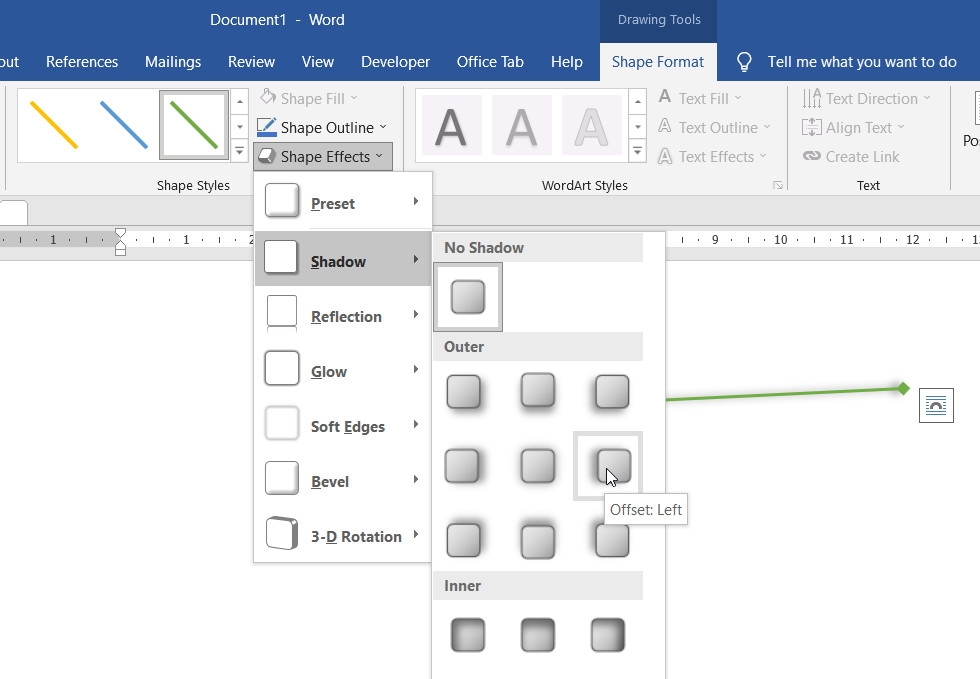Screen dimensions: 980x679
Task: Pick the last Inner shadow preset
Action: 608,635
